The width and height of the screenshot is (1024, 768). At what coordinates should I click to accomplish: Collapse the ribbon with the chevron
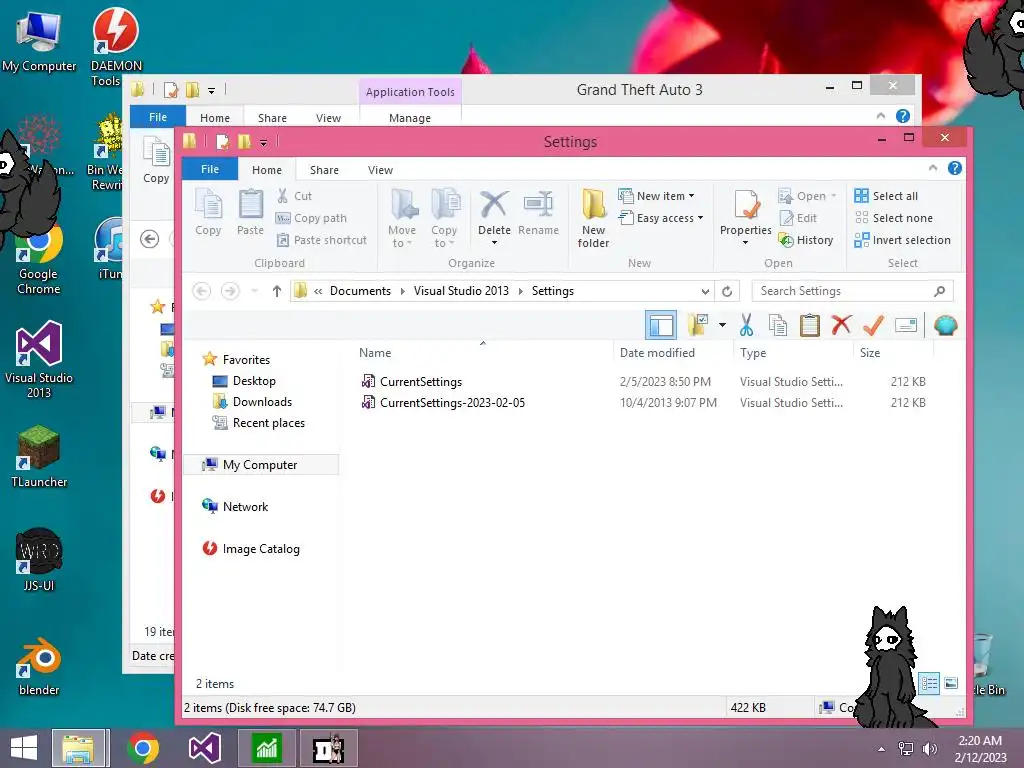click(x=933, y=168)
